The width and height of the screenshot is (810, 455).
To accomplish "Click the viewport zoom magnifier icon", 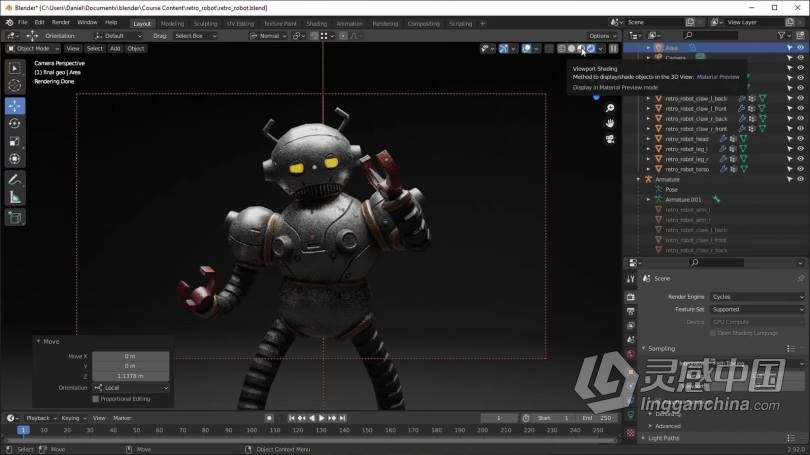I will 610,107.
